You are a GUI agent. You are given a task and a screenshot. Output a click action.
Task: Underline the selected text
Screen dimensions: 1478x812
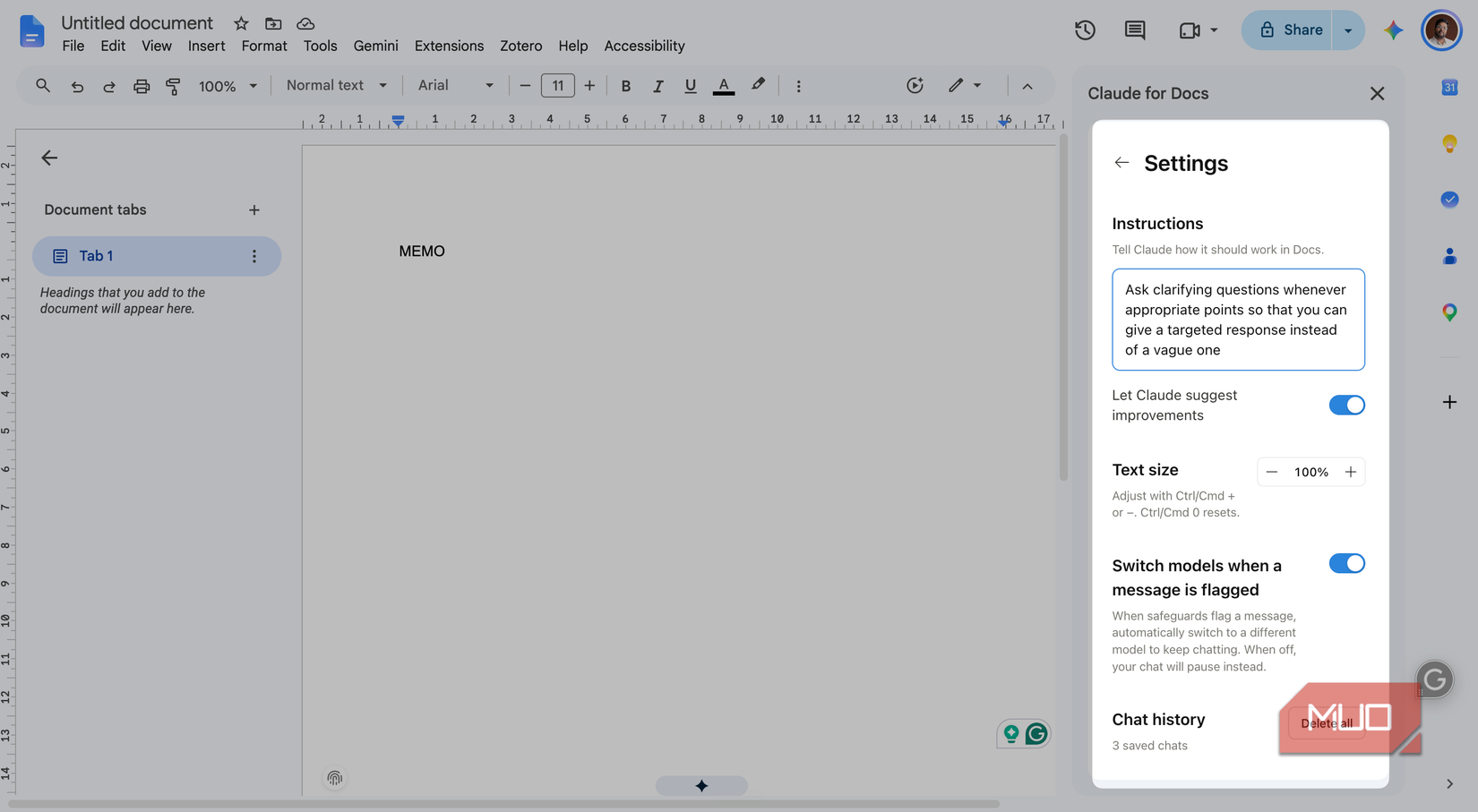691,86
